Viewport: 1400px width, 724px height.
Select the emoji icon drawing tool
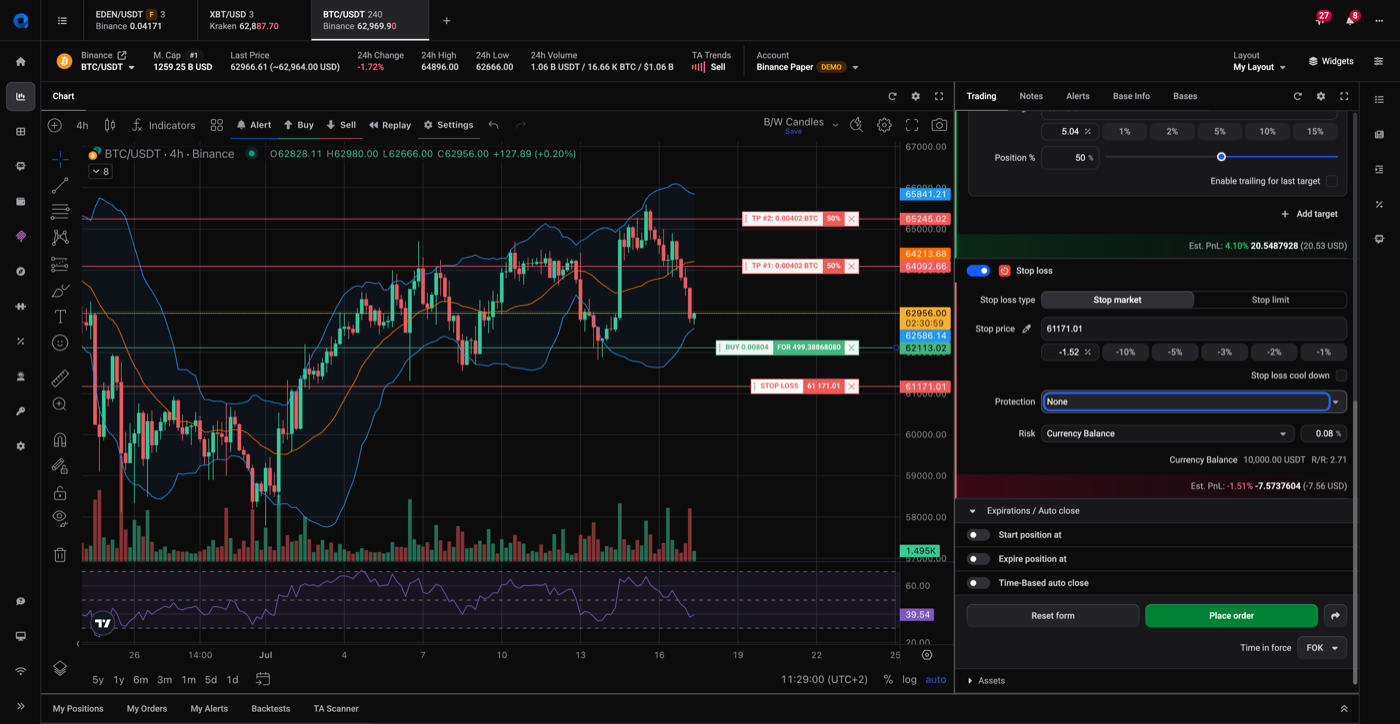pyautogui.click(x=60, y=343)
